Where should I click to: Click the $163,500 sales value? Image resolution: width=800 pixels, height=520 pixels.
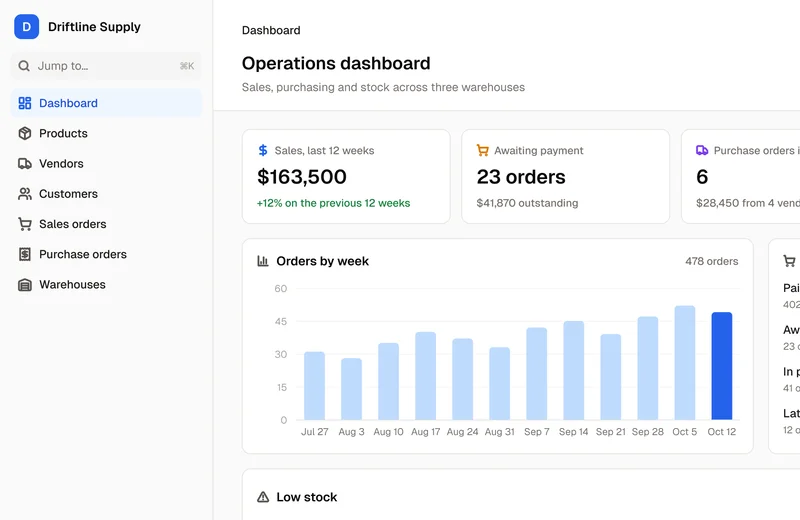[302, 177]
